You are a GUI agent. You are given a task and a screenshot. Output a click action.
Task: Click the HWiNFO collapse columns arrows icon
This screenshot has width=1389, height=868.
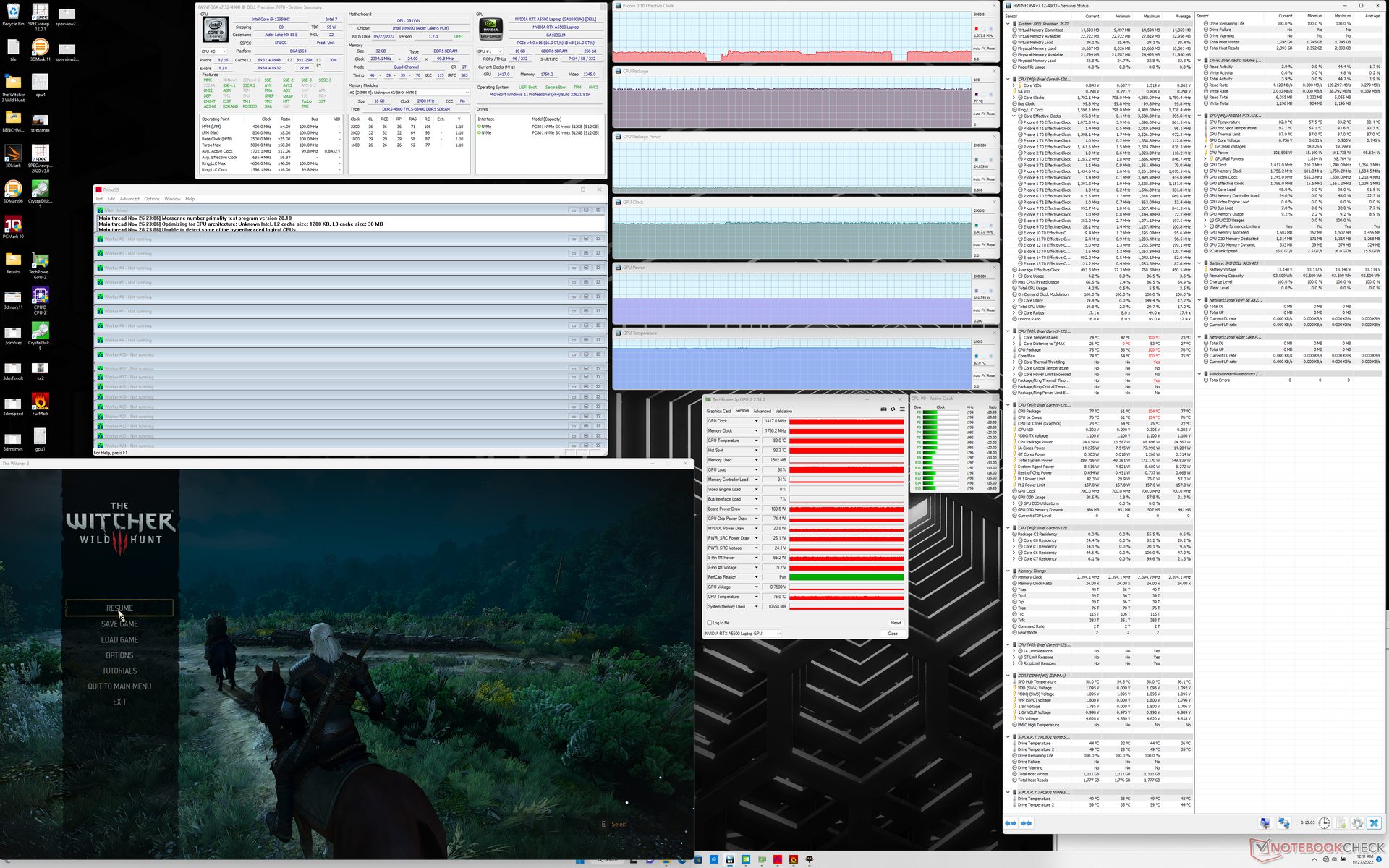point(1026,823)
